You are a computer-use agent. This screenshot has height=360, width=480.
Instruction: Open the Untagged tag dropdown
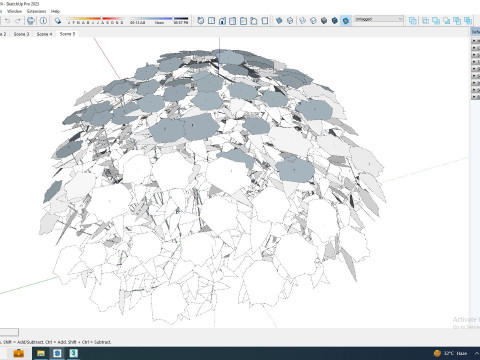pos(379,19)
